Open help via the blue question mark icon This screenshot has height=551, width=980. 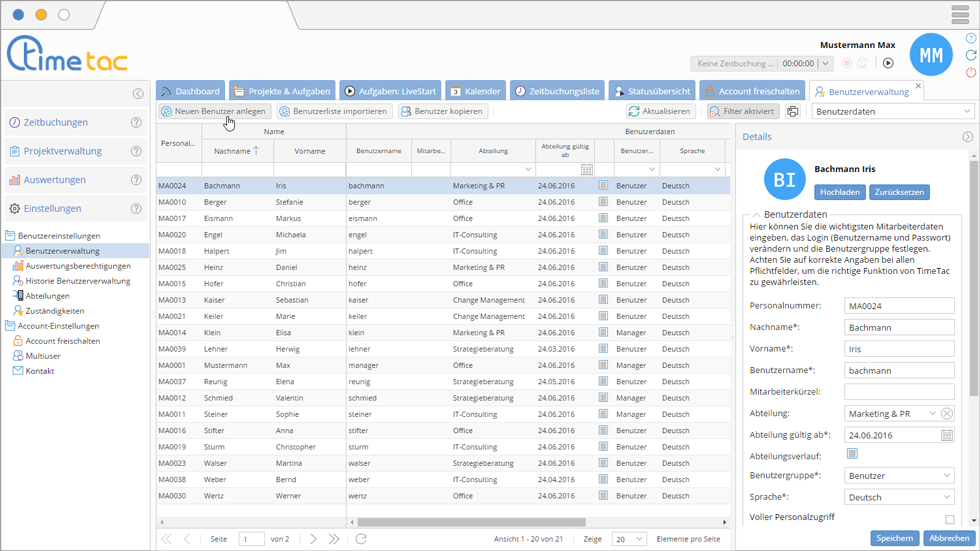(971, 39)
